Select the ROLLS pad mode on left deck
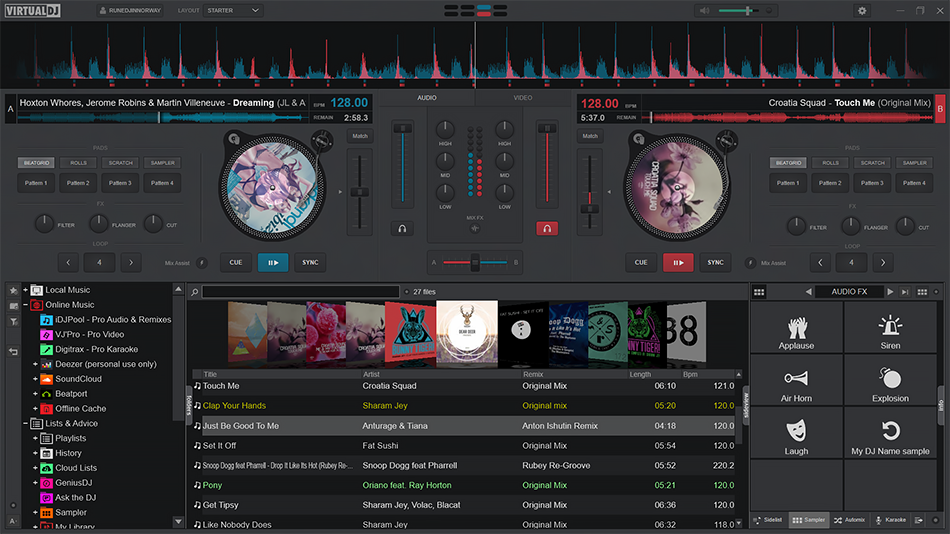This screenshot has height=534, width=950. [x=78, y=163]
